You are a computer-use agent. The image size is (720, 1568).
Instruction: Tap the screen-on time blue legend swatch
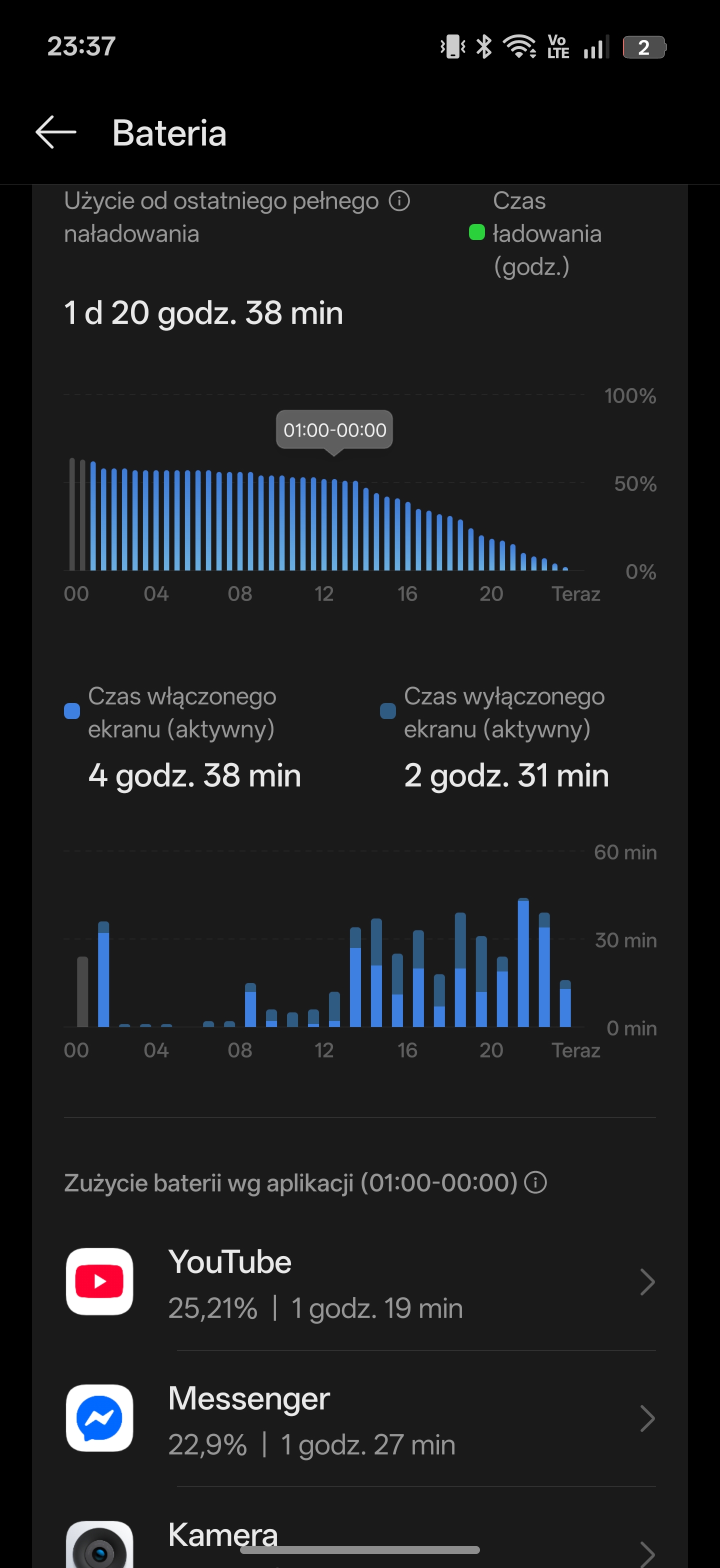tap(72, 711)
